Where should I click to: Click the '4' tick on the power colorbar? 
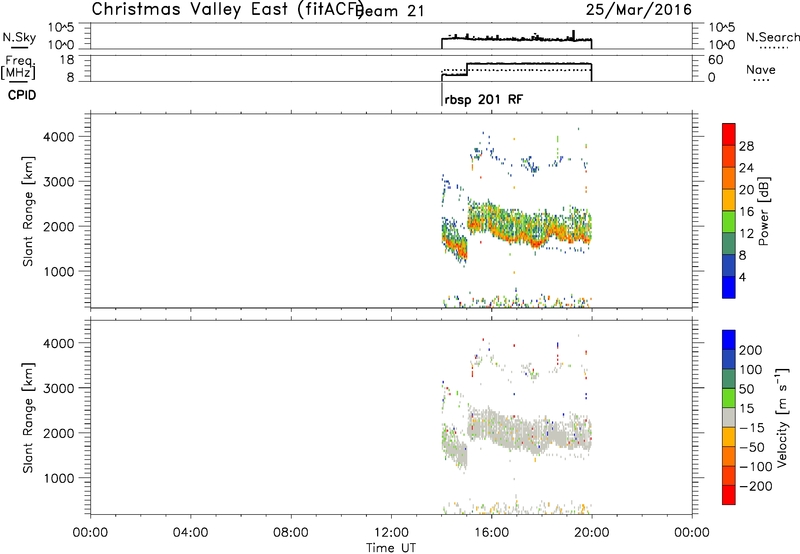coord(742,277)
